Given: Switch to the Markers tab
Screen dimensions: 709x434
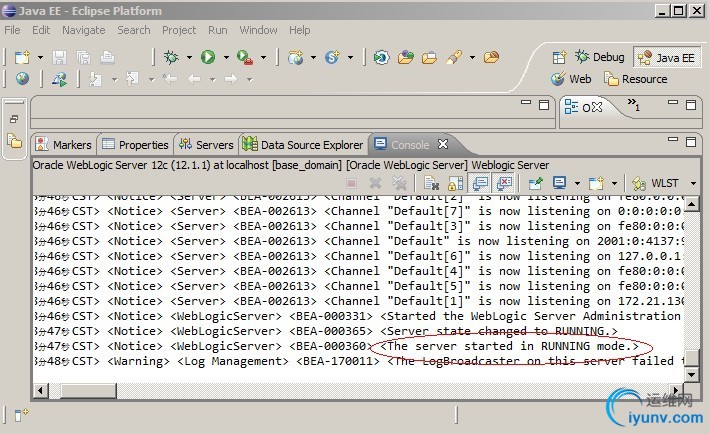Looking at the screenshot, I should (64, 145).
